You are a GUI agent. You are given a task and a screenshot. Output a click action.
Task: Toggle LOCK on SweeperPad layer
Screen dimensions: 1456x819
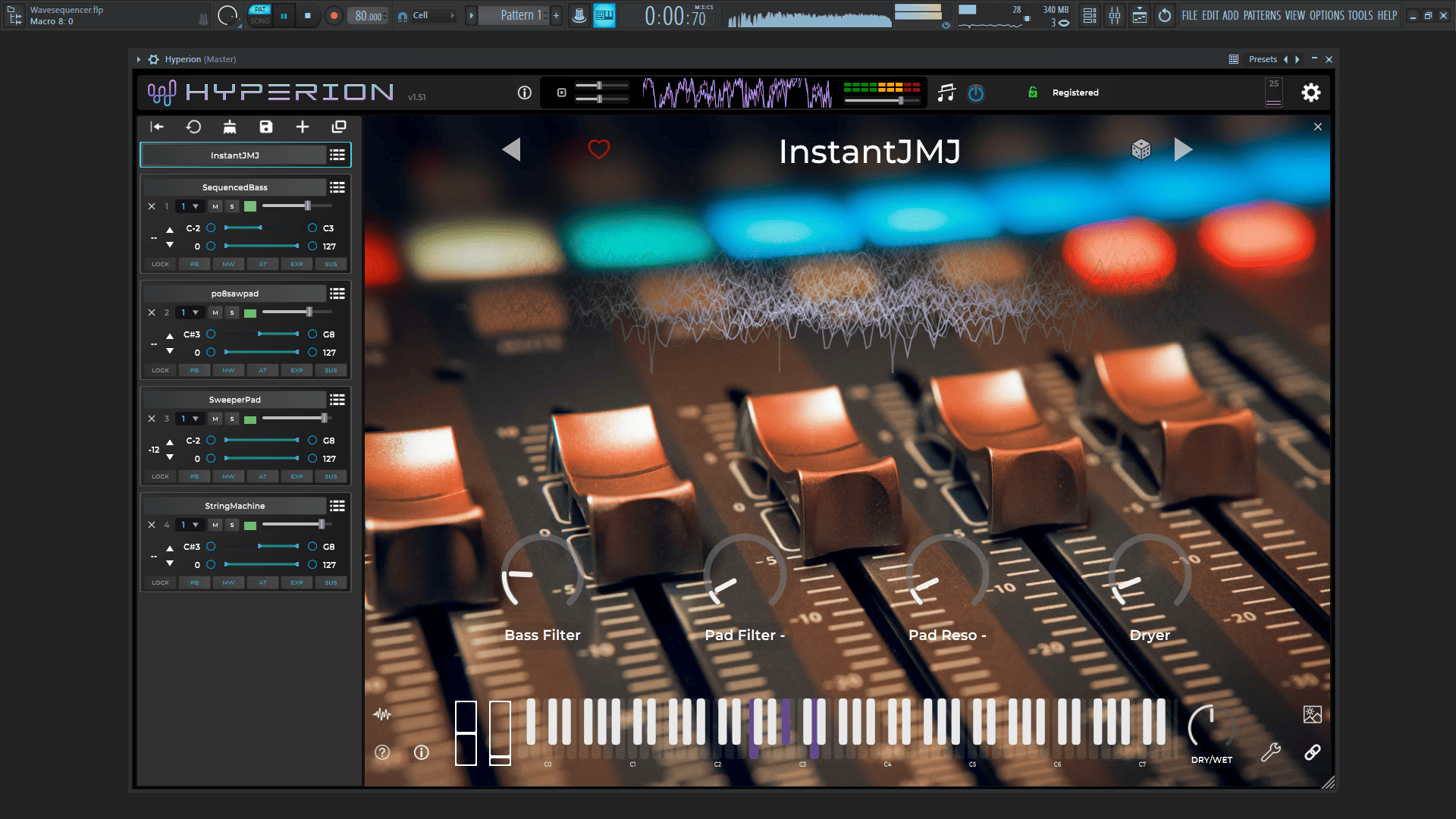pyautogui.click(x=160, y=476)
